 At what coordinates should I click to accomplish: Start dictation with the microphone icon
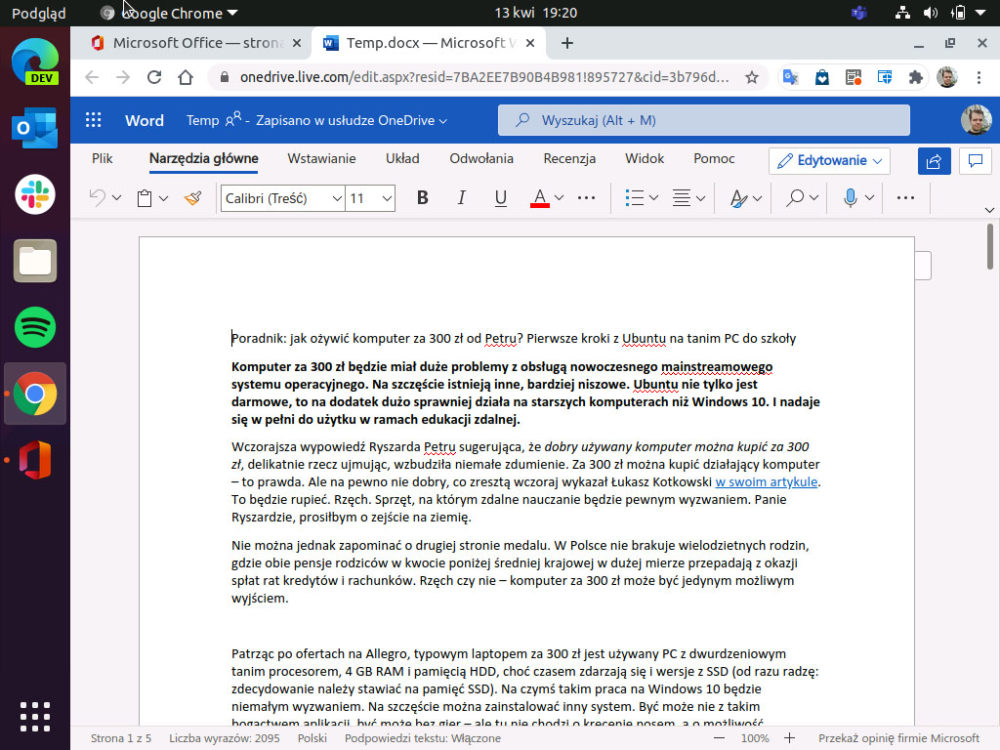pyautogui.click(x=849, y=198)
